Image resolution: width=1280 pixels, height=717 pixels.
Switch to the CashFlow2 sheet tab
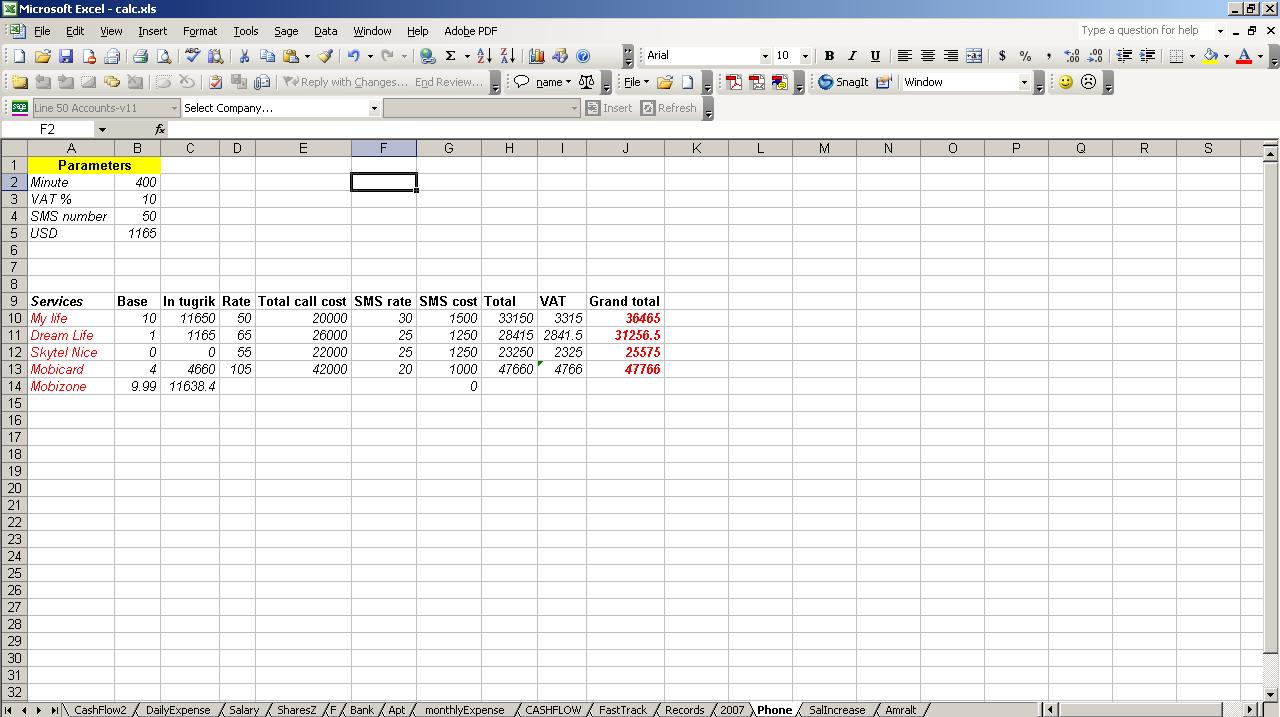(100, 710)
